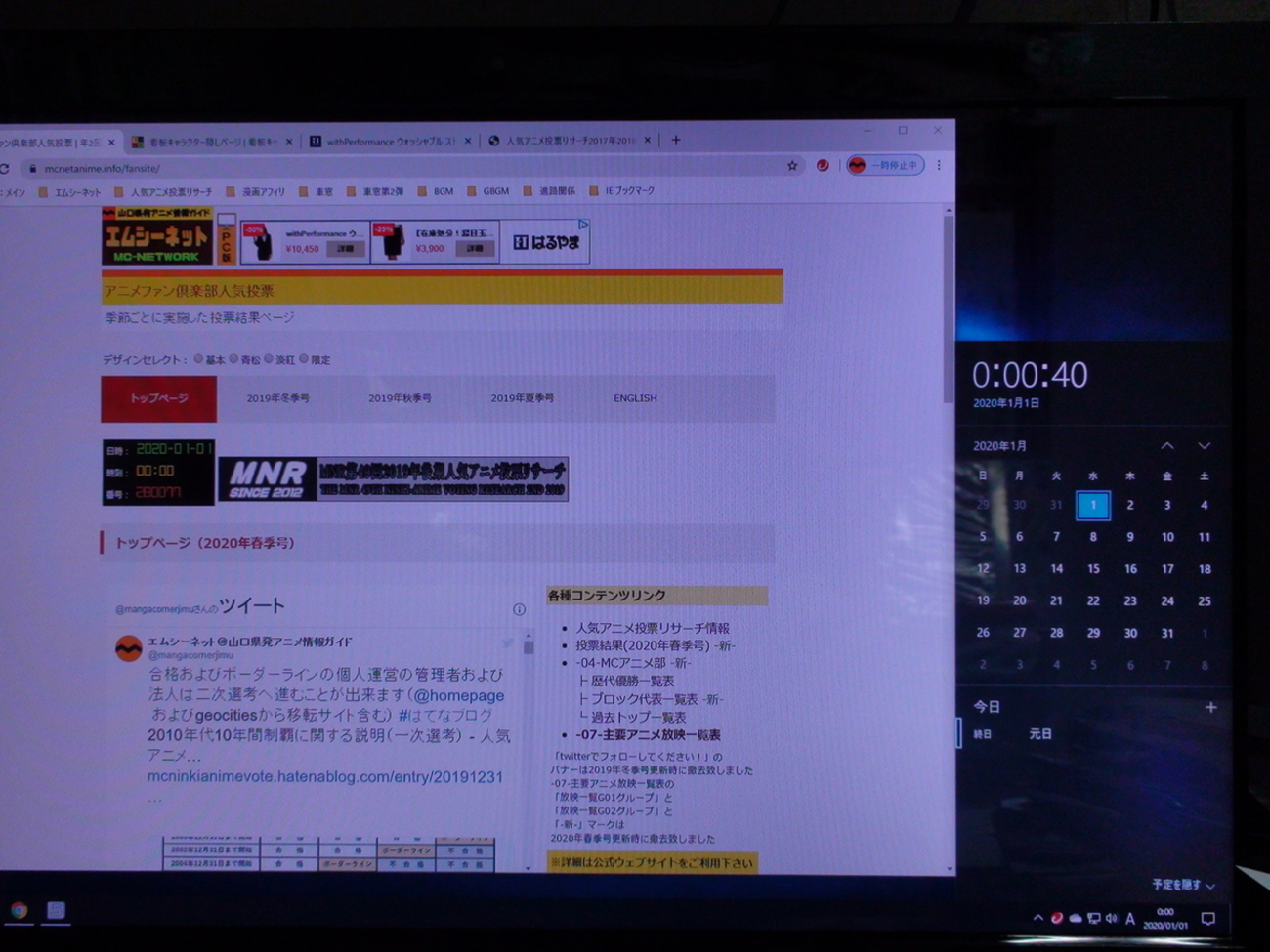Click the Chrome address bar URL

pos(103,169)
